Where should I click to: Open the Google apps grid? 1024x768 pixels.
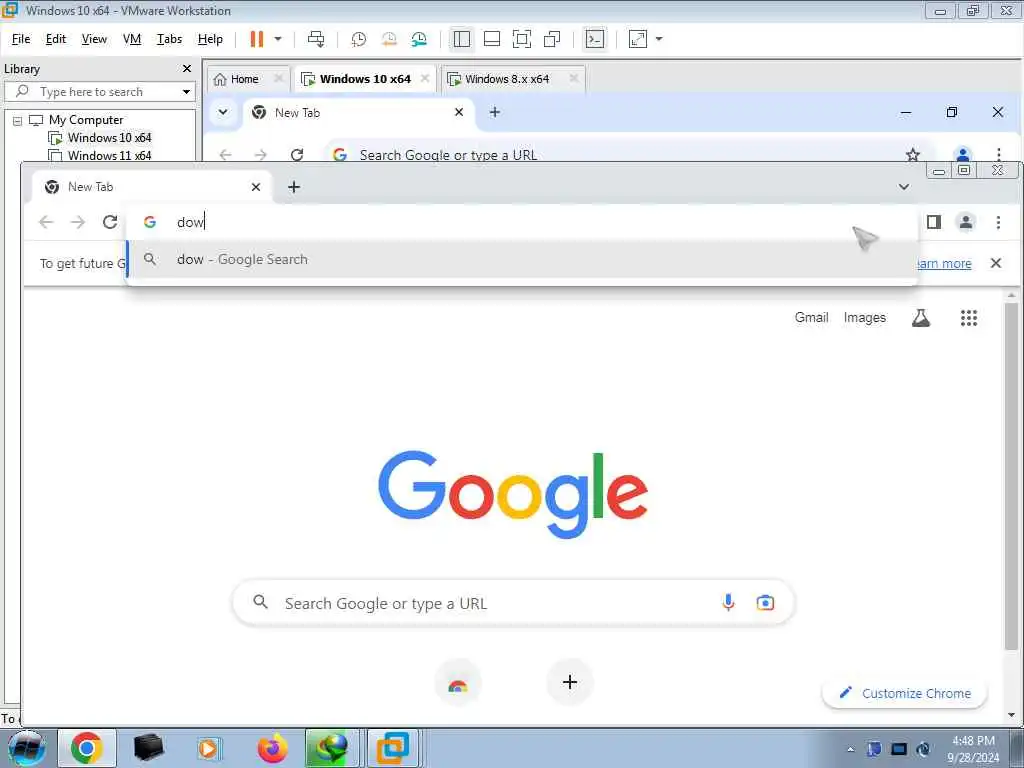click(969, 318)
